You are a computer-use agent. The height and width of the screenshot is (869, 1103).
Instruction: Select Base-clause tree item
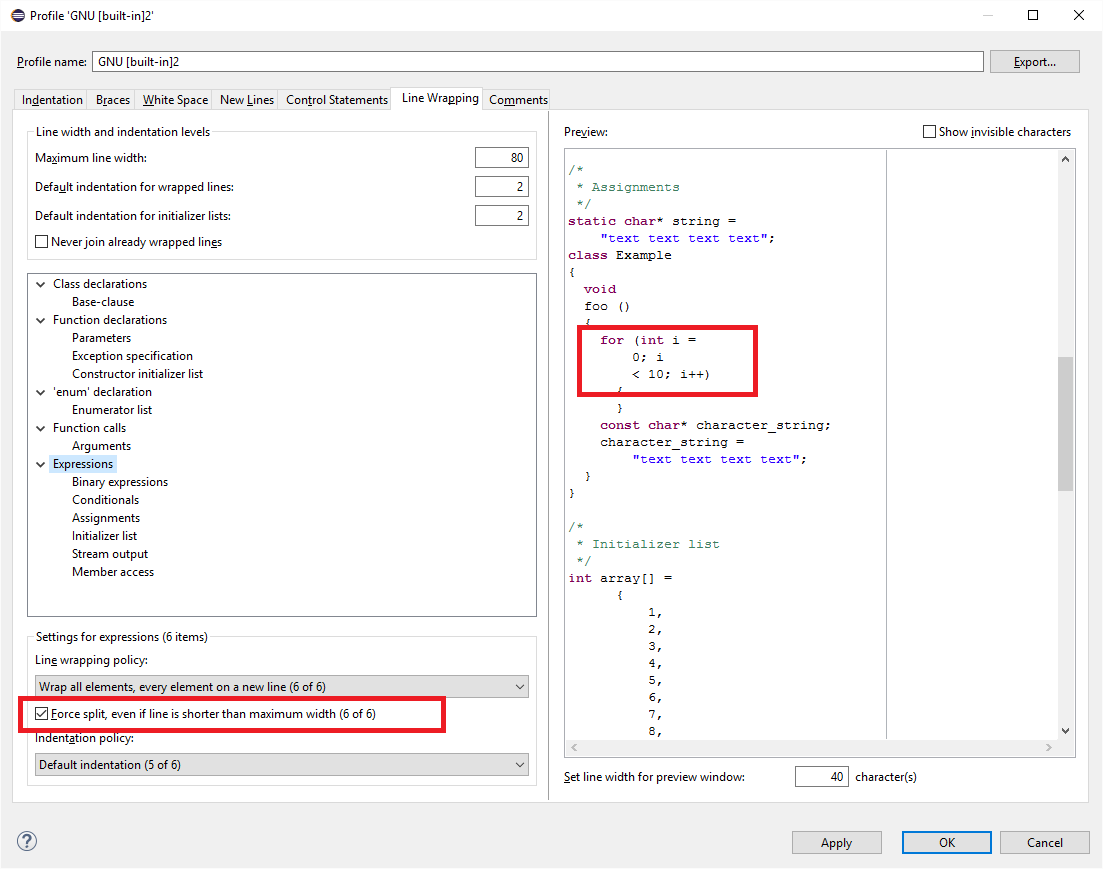tap(103, 302)
